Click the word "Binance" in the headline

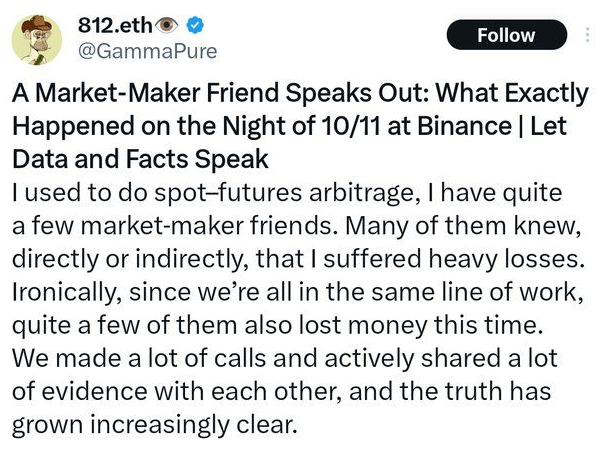pyautogui.click(x=464, y=126)
